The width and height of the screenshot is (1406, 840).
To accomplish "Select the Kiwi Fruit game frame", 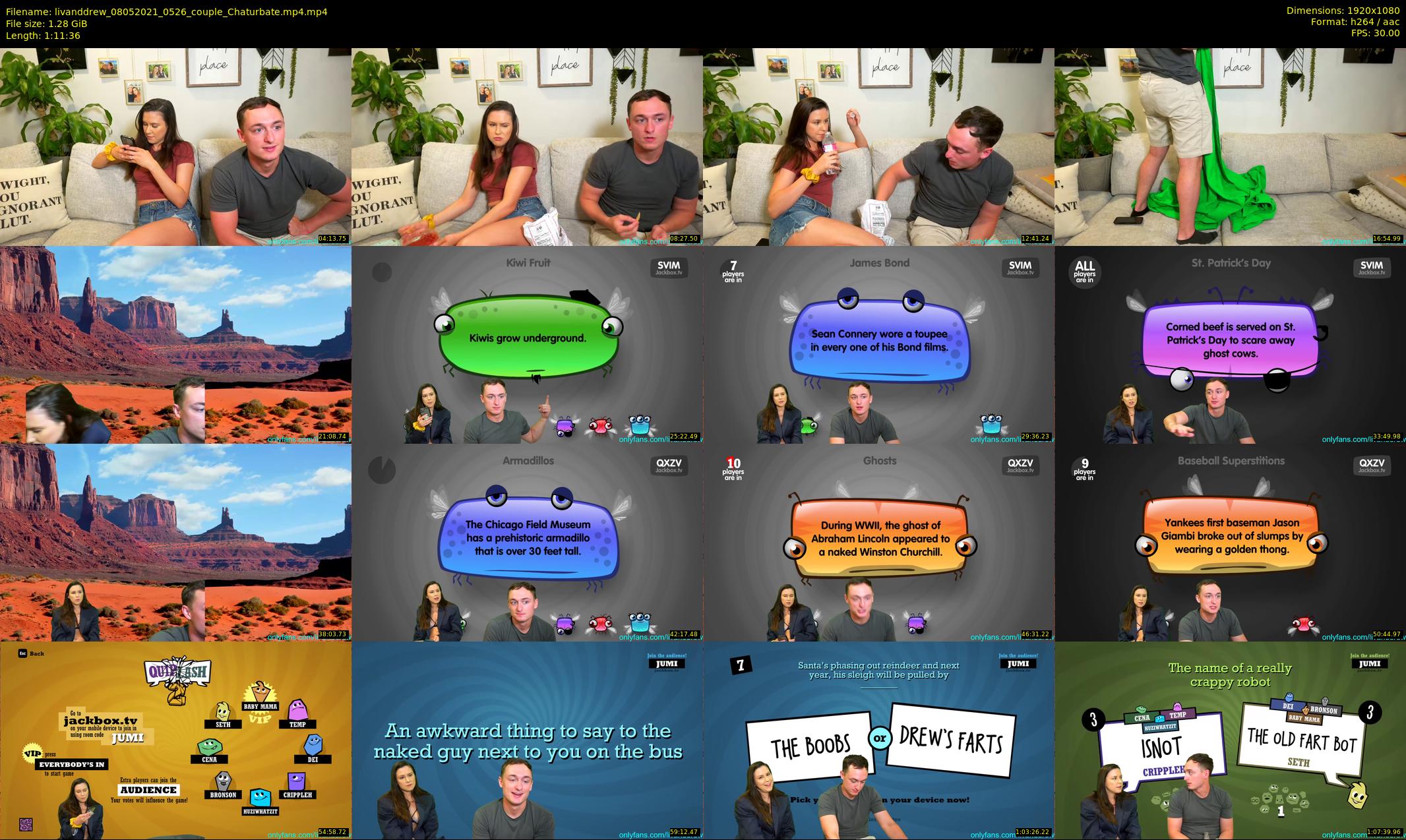I will pyautogui.click(x=527, y=344).
